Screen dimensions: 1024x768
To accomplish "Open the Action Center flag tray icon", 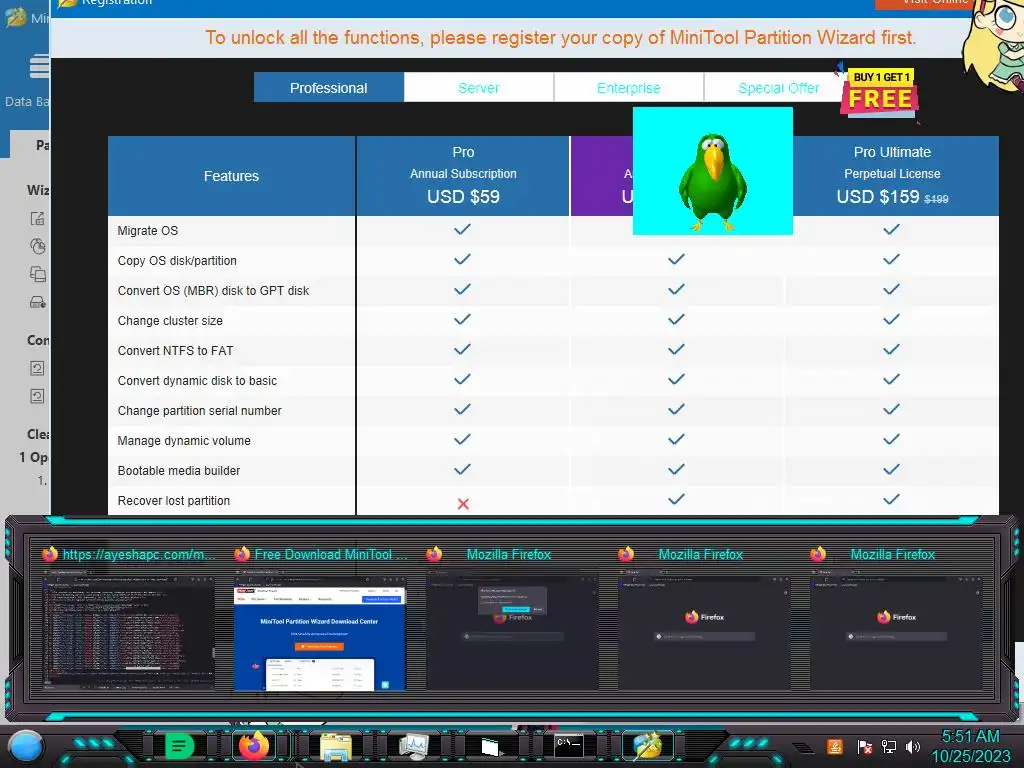I will 864,746.
